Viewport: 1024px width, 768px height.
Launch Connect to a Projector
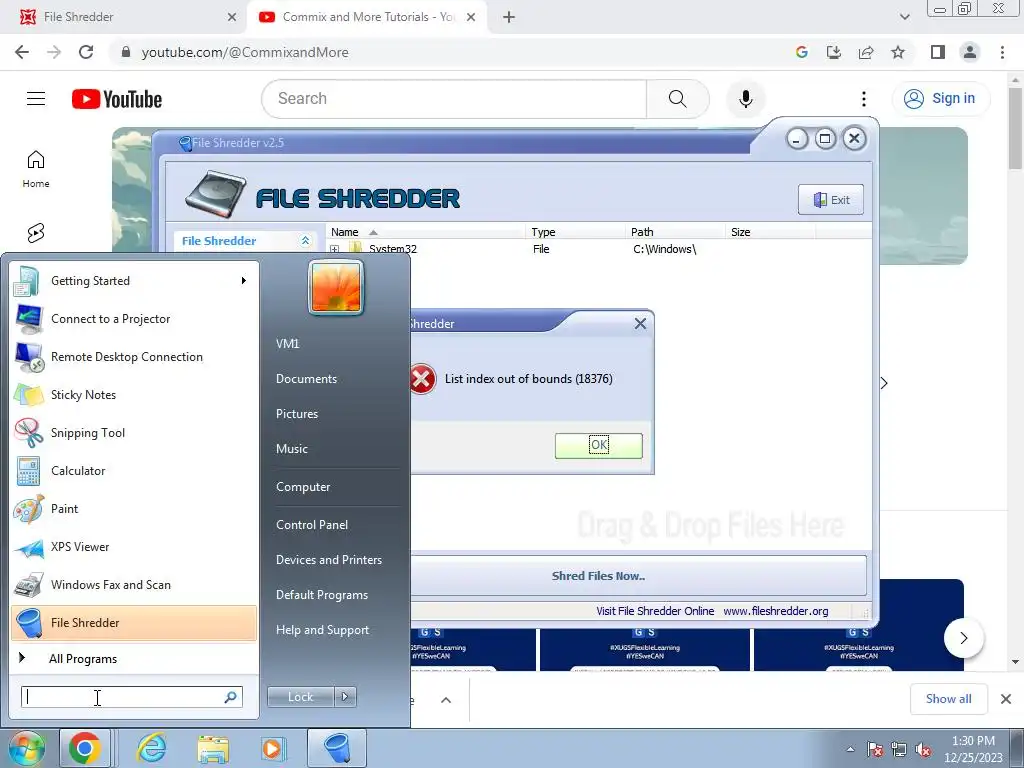click(134, 319)
